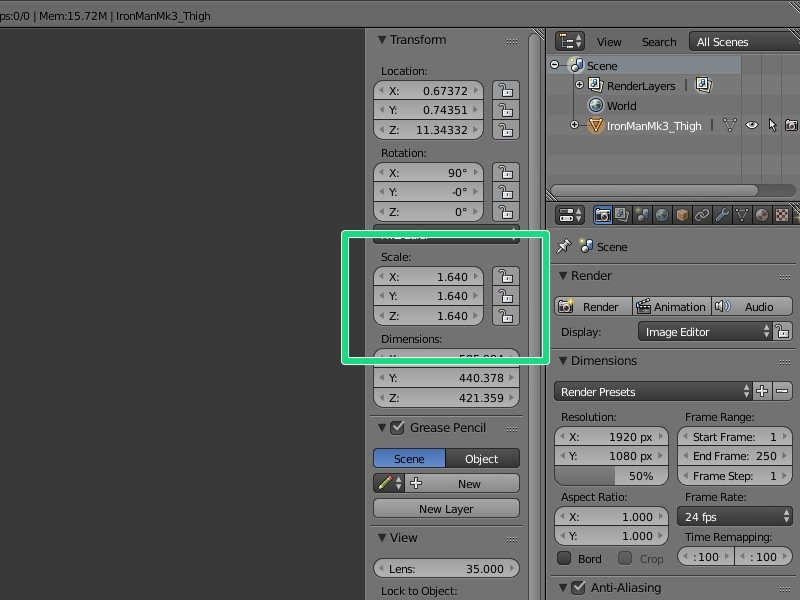Click the New grease pencil button
This screenshot has width=800, height=600.
(462, 483)
